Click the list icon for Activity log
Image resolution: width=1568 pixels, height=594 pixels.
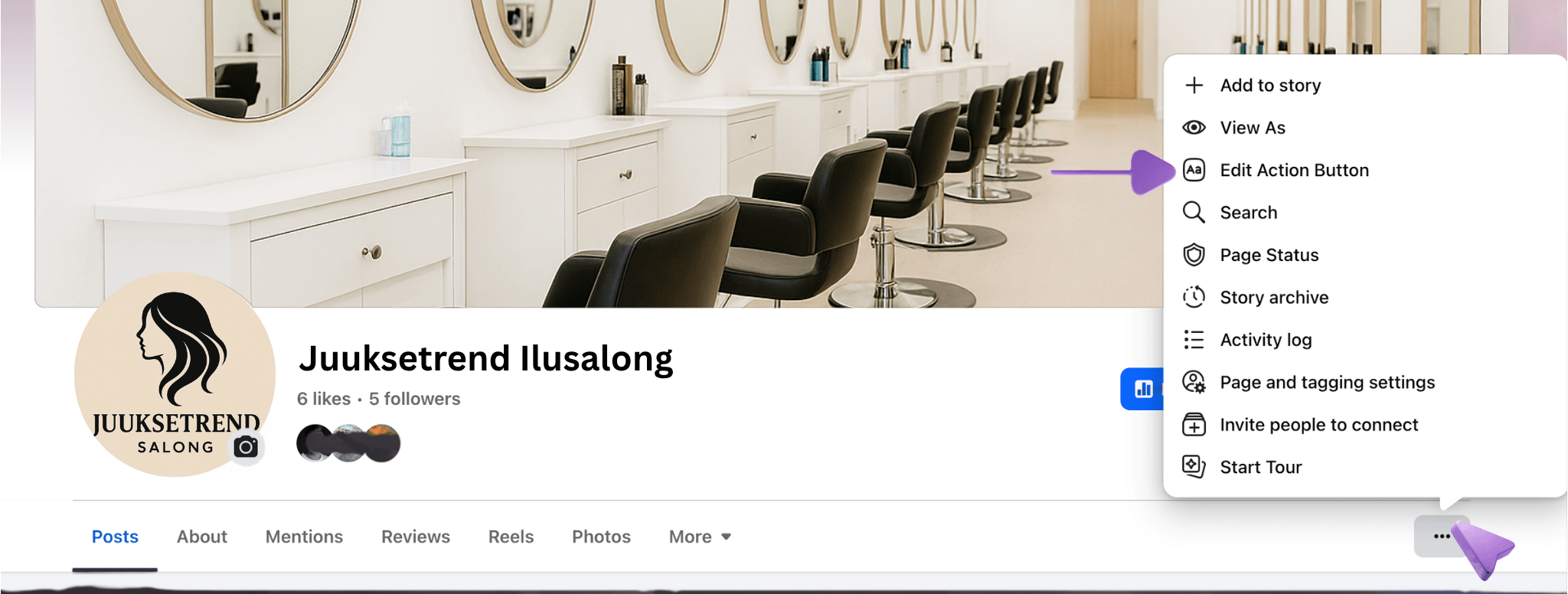coord(1194,339)
